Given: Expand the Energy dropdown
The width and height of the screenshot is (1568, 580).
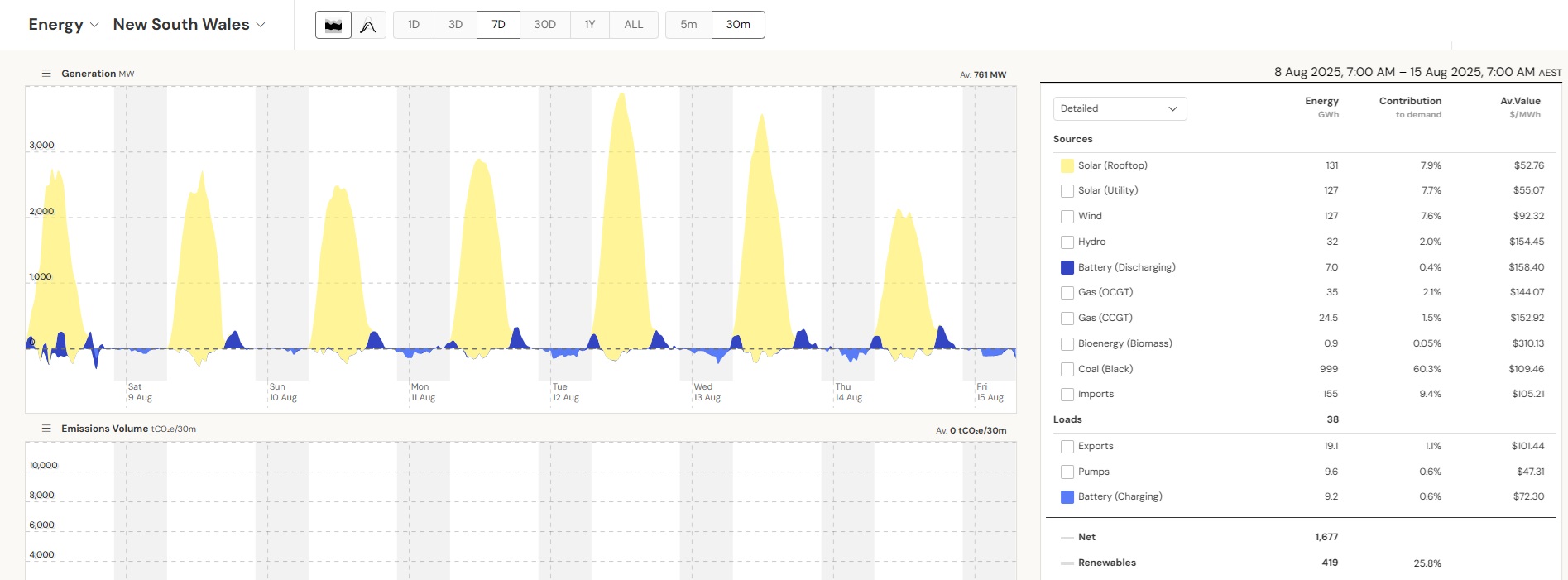Looking at the screenshot, I should 64,25.
